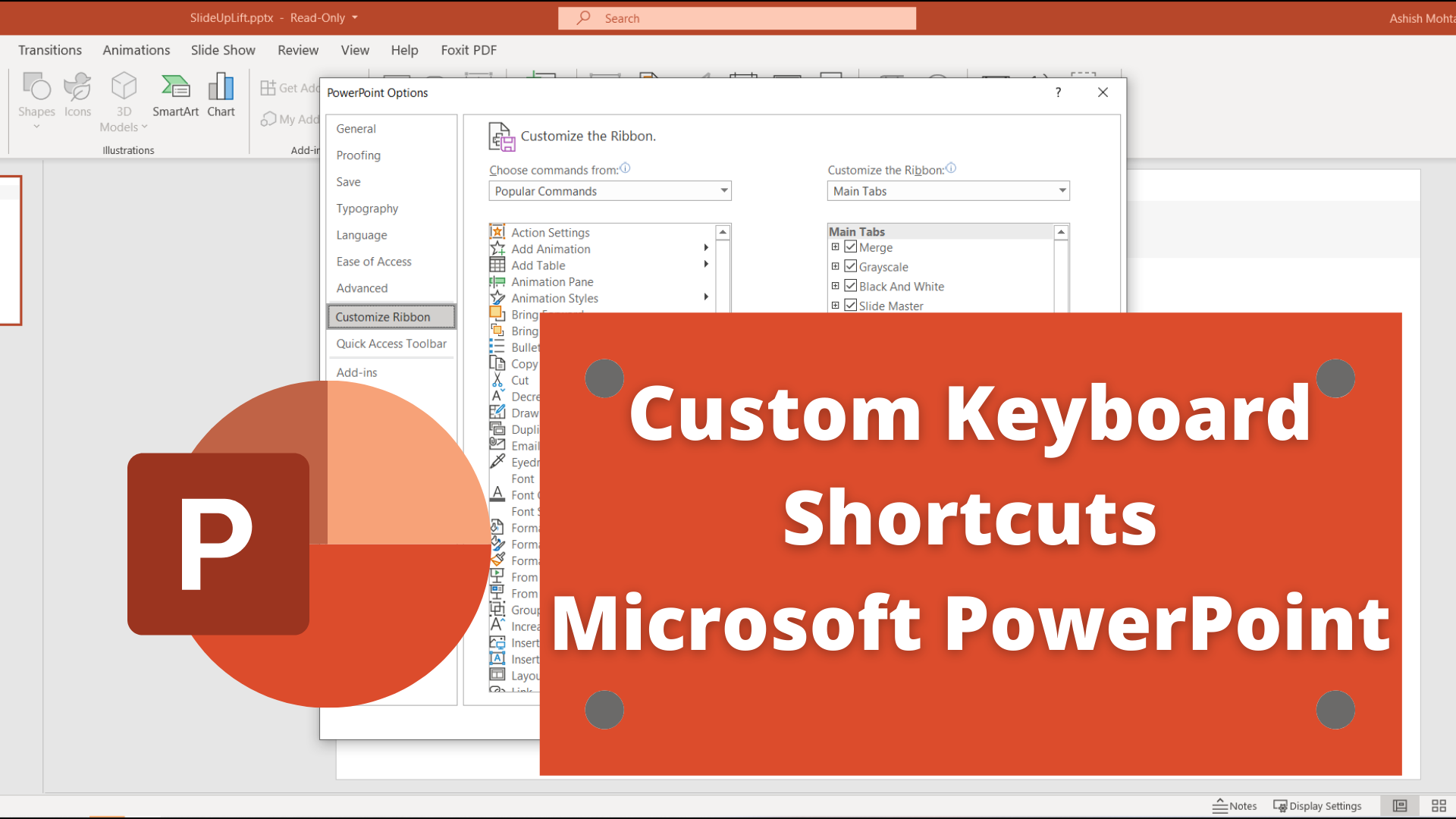
Task: Insert a SmartArt graphic
Action: pos(175,95)
